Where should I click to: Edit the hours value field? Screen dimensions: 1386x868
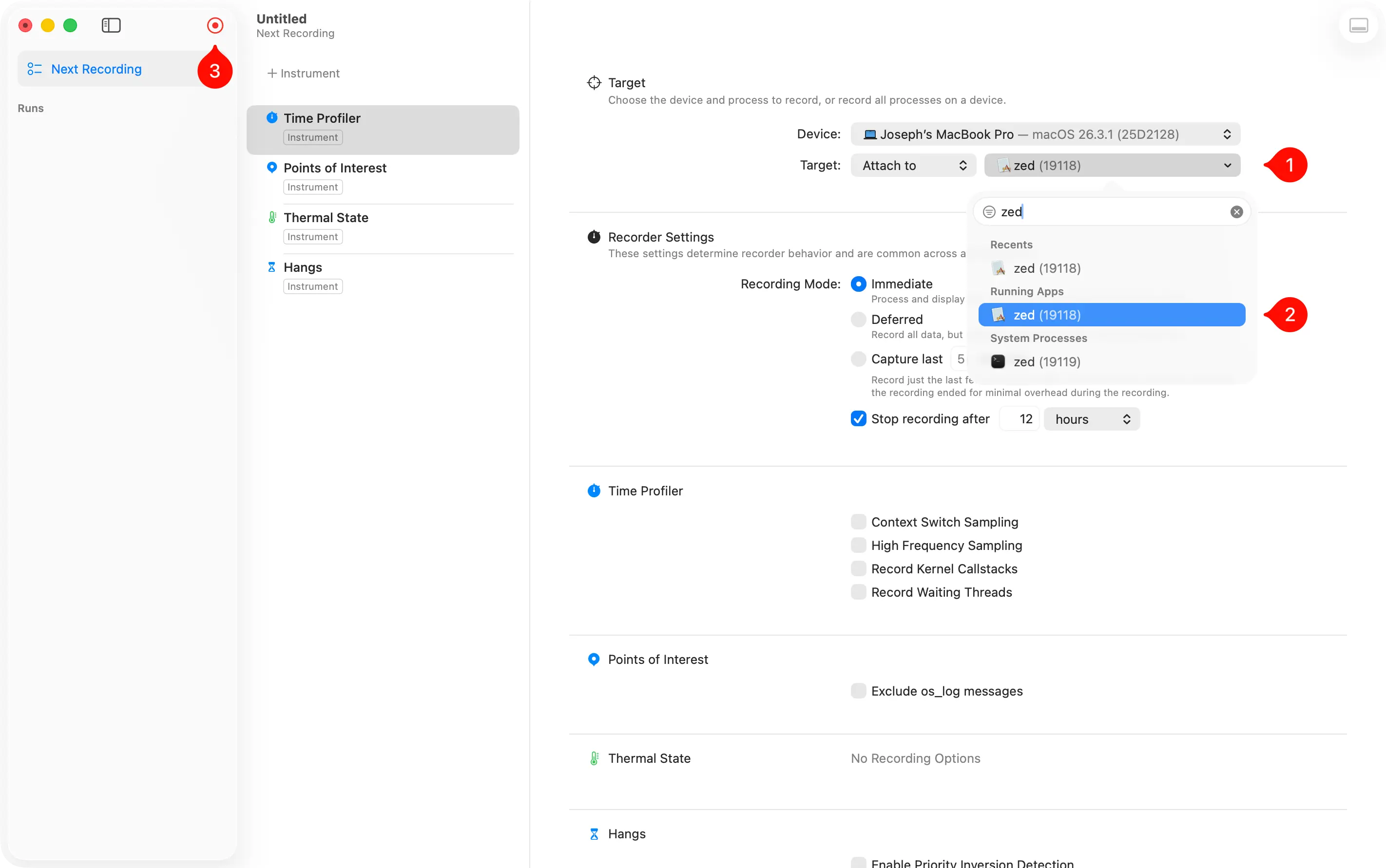click(x=1019, y=418)
